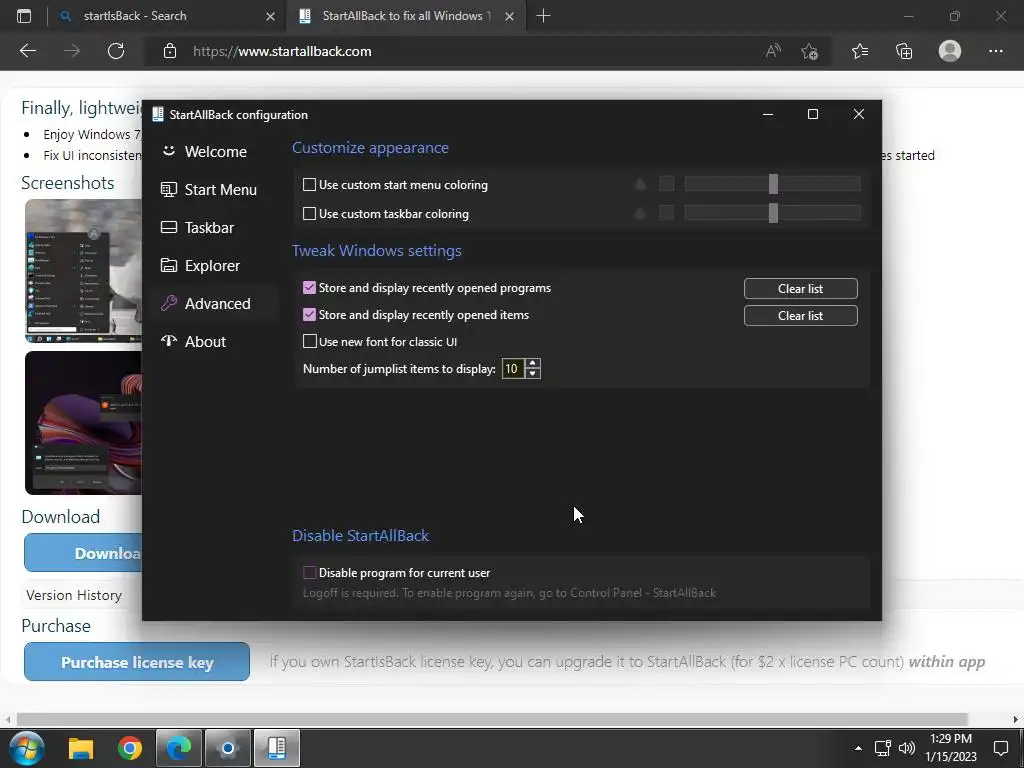Increase jumplist items with up arrow

coord(533,364)
